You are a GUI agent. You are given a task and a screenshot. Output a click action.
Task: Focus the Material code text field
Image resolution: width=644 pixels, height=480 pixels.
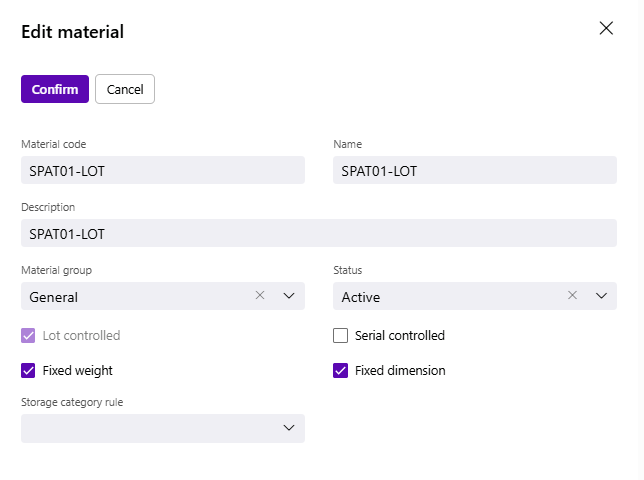point(162,170)
